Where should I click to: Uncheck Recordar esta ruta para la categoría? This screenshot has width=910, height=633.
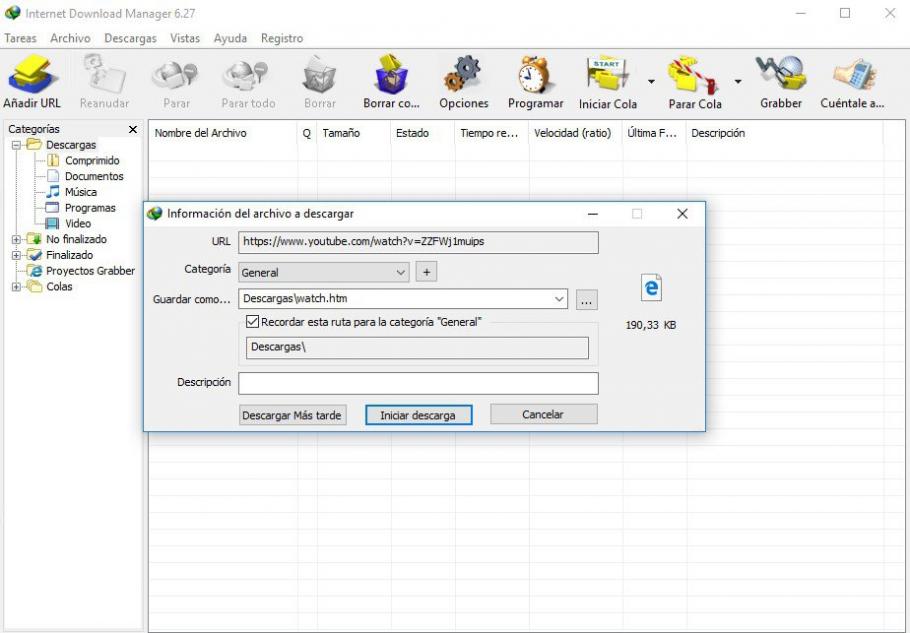pyautogui.click(x=252, y=321)
